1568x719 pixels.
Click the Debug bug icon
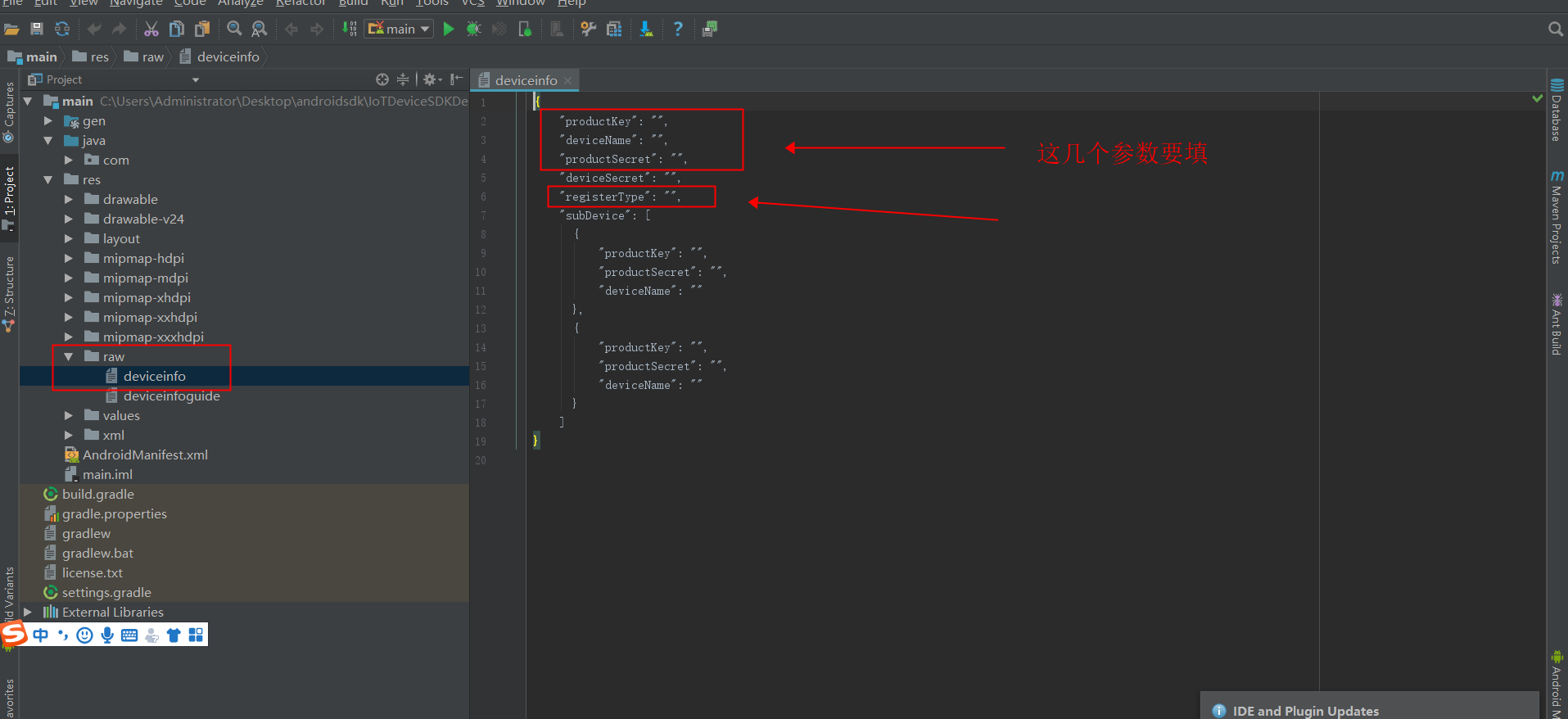[x=473, y=29]
